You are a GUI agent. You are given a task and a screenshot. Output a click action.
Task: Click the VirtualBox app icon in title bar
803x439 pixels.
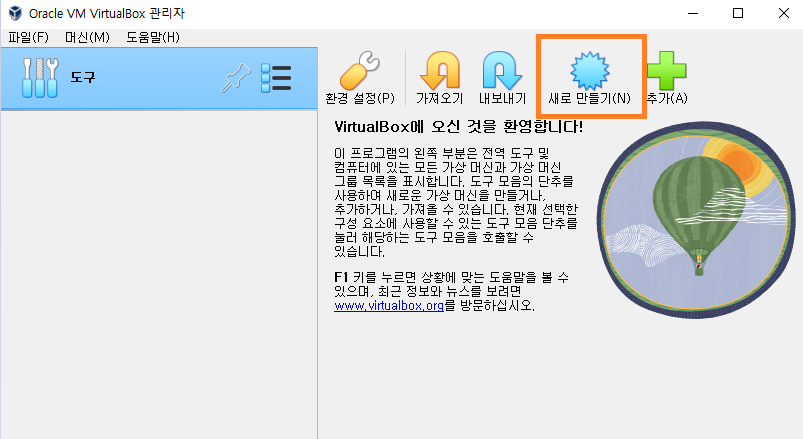[x=15, y=13]
